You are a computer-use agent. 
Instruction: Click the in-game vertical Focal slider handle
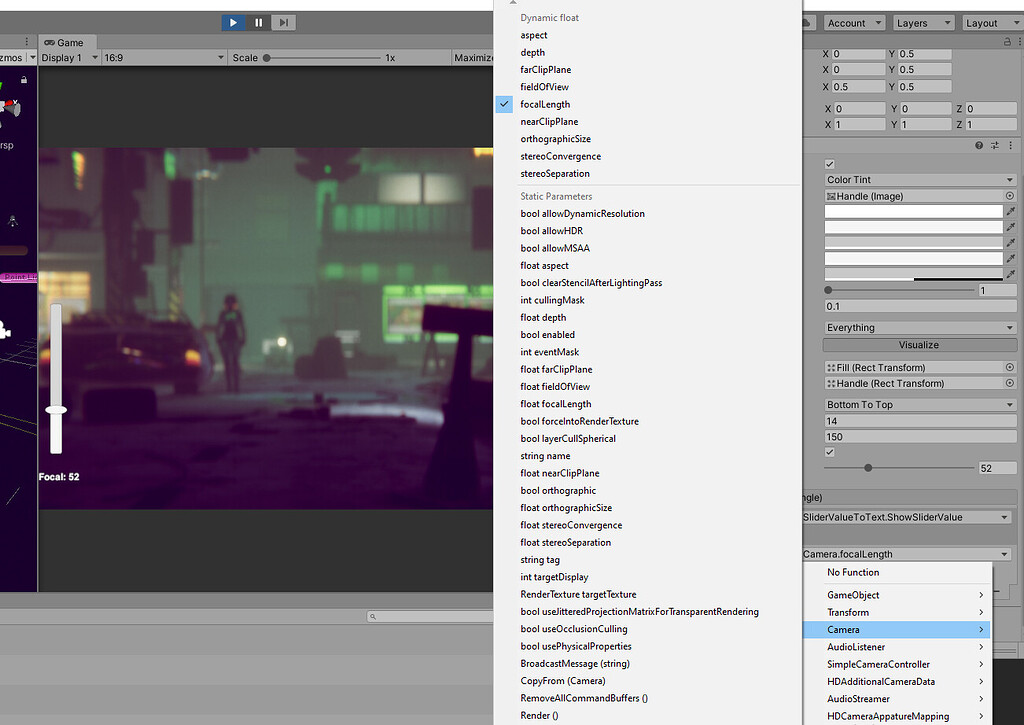[56, 410]
